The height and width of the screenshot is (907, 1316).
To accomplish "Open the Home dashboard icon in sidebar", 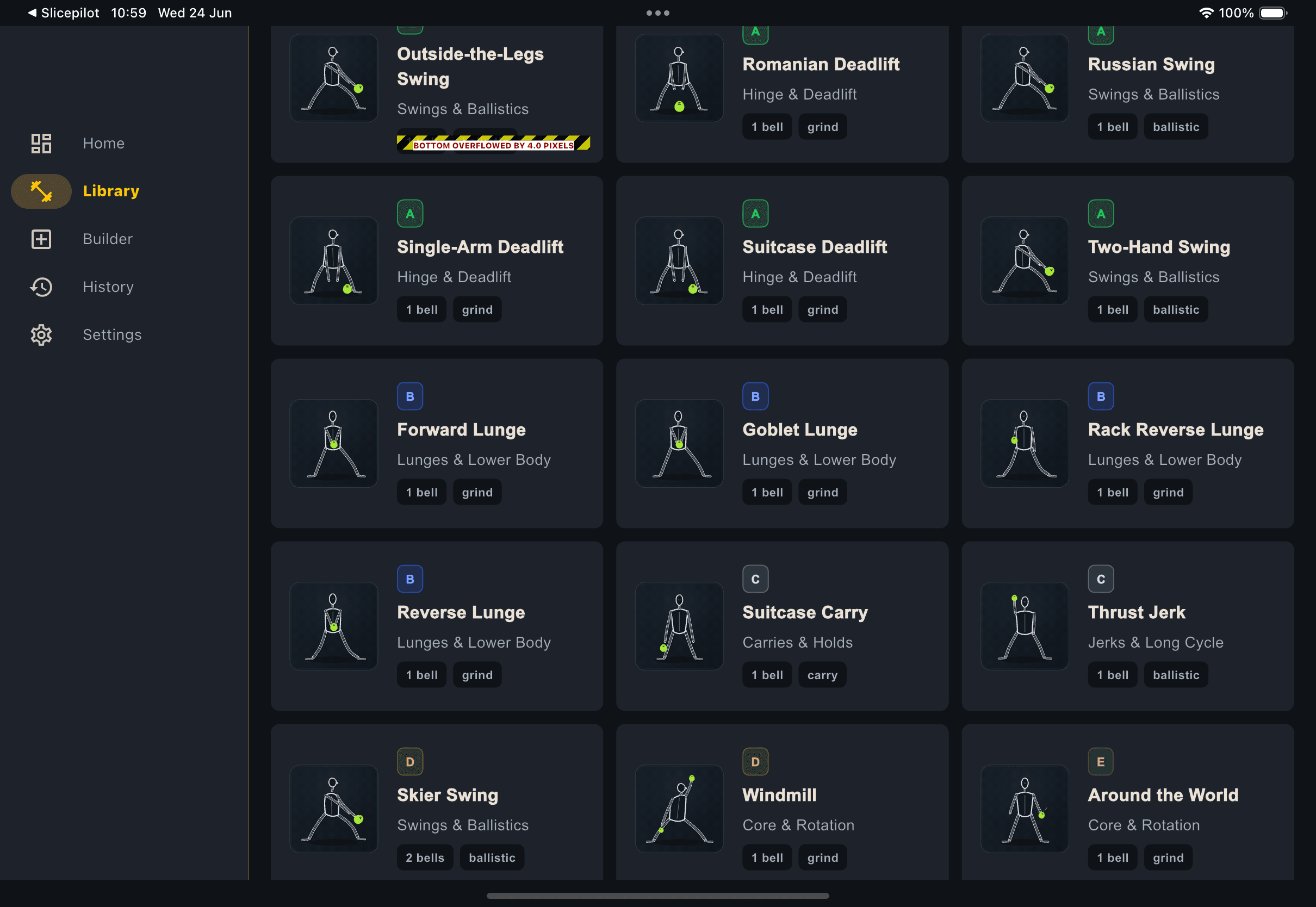I will click(x=41, y=143).
